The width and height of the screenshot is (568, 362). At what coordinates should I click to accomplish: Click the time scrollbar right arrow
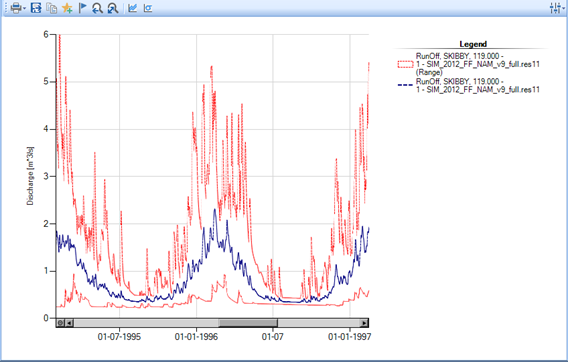[364, 323]
